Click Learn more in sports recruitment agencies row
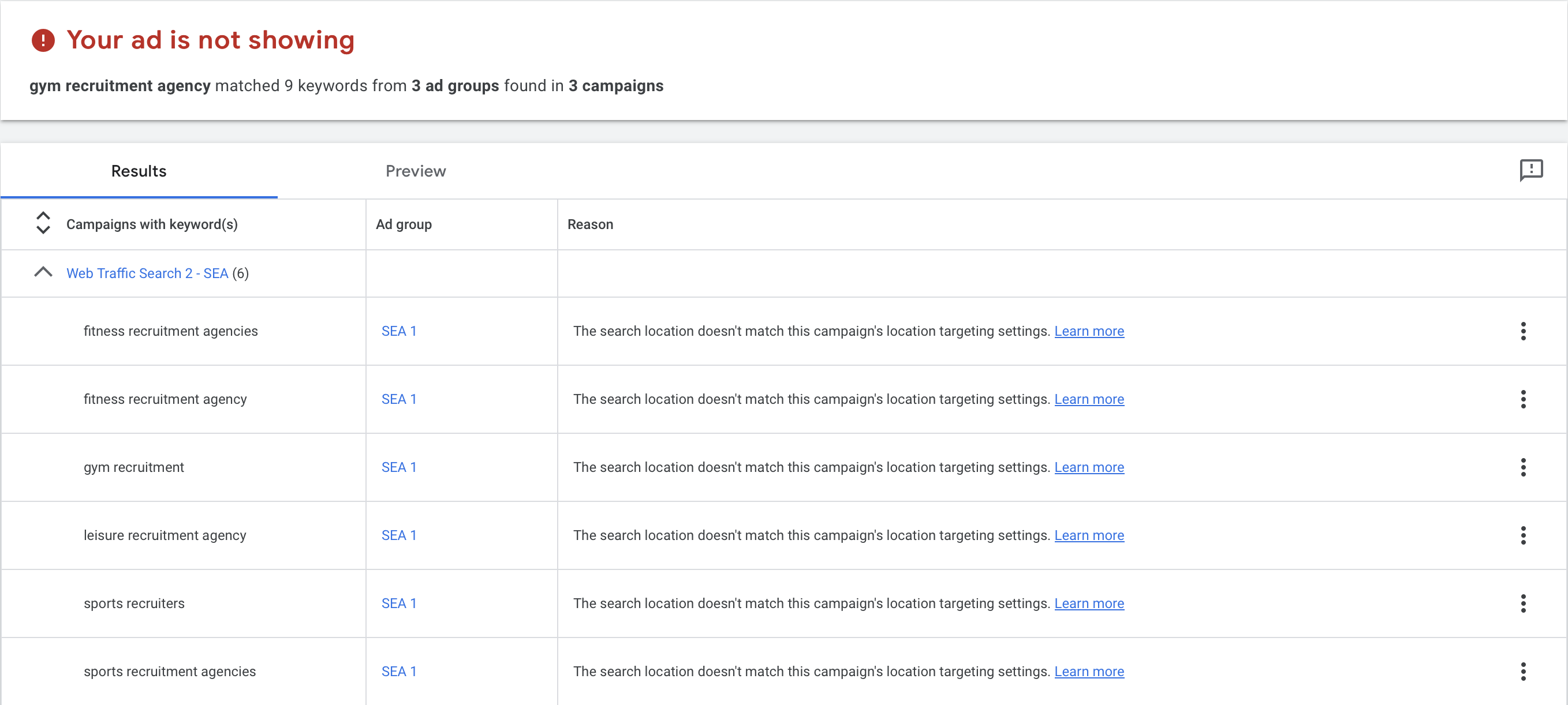Screen dimensions: 1568x705 pos(1089,672)
